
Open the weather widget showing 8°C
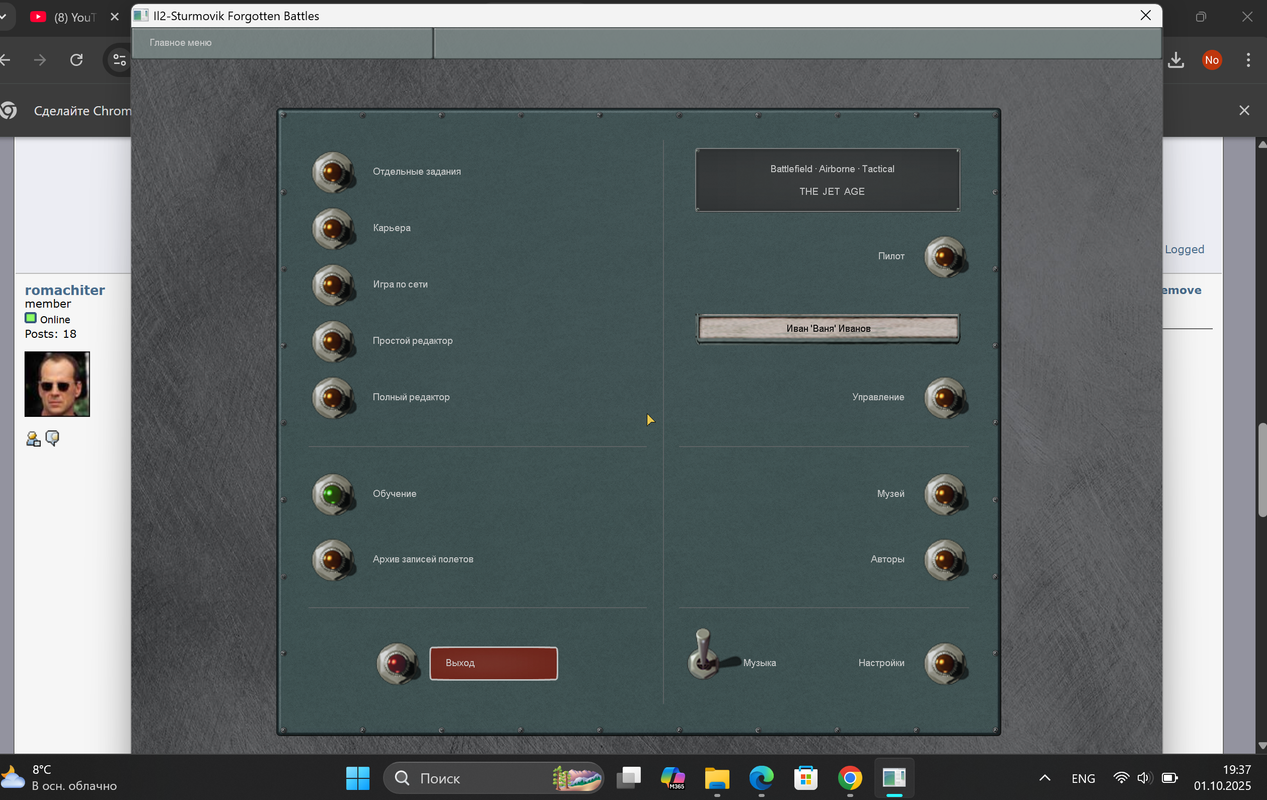(60, 777)
